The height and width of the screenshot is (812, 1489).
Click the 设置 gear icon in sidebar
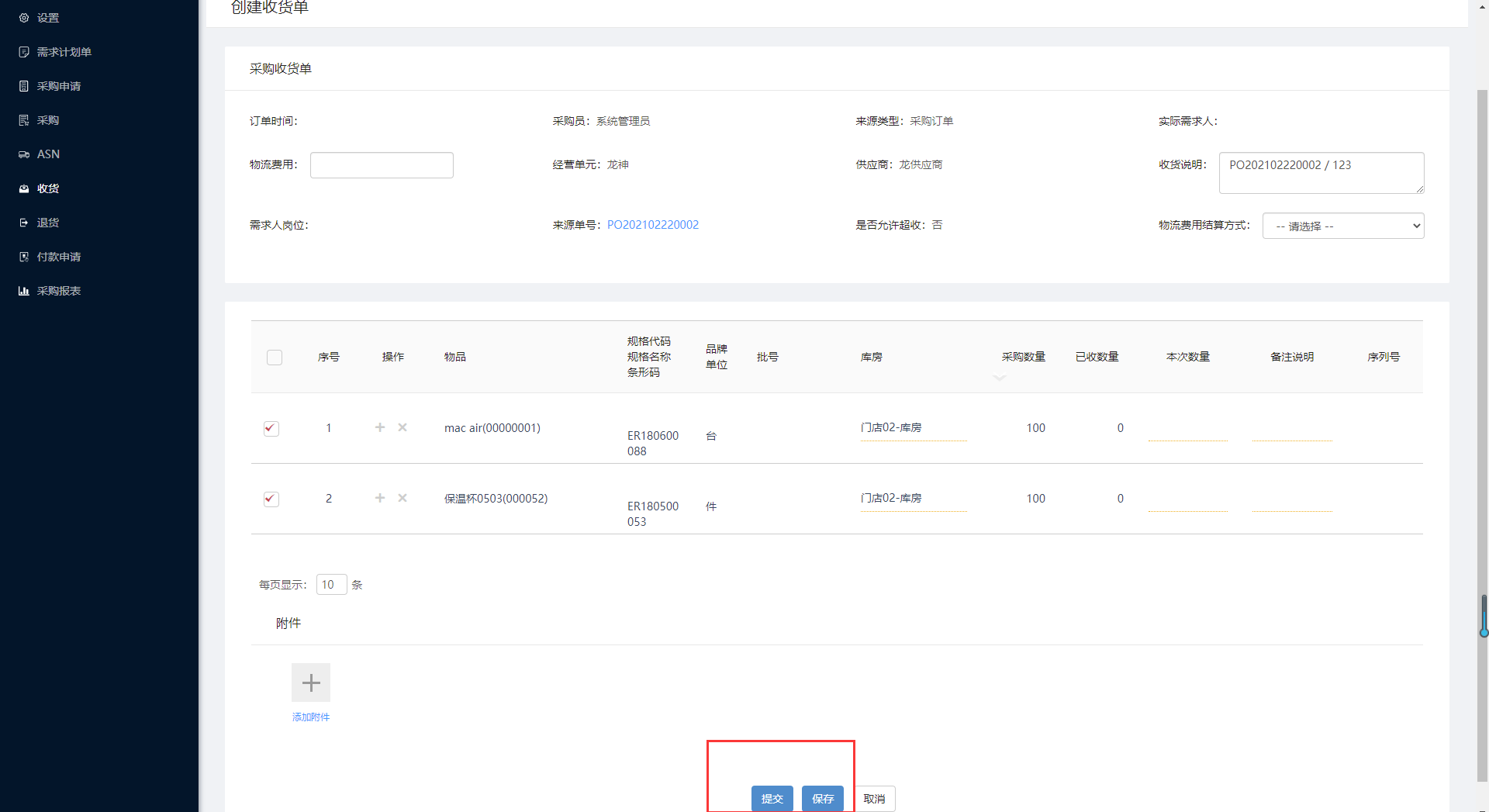(x=24, y=18)
